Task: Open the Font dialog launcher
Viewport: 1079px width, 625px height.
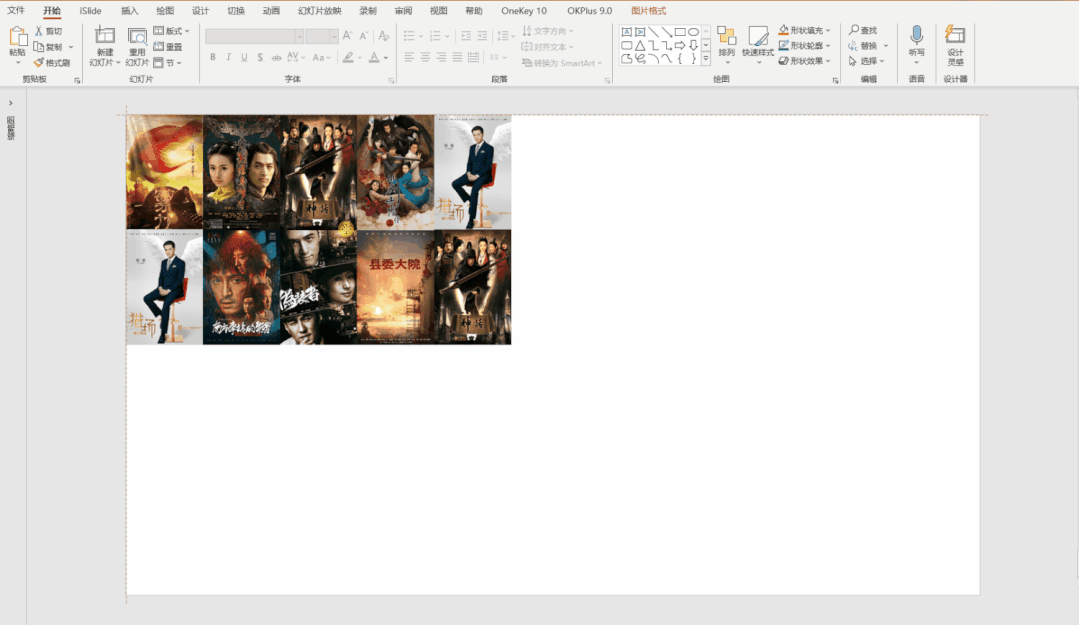Action: 391,81
